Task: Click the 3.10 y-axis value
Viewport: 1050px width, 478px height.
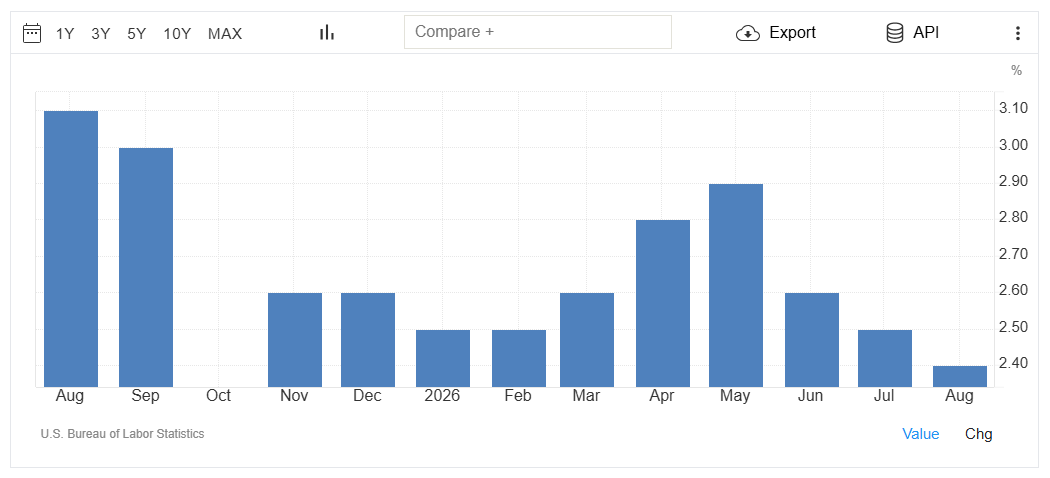Action: [x=1014, y=108]
